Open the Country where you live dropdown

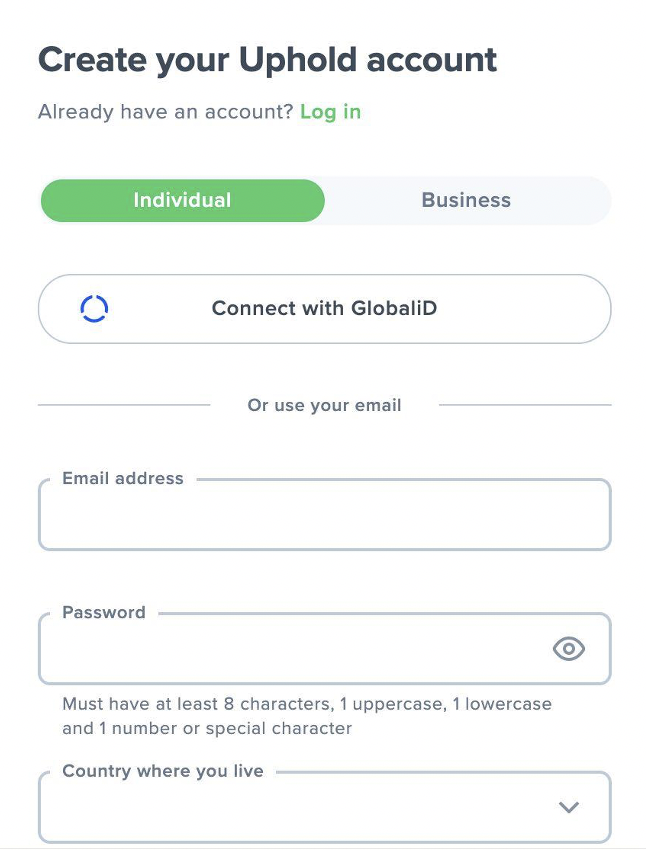tap(325, 807)
